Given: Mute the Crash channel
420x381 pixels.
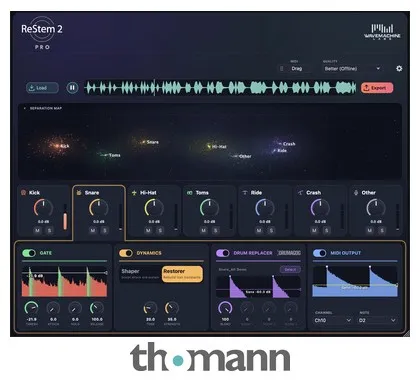Looking at the screenshot, I should coord(314,230).
